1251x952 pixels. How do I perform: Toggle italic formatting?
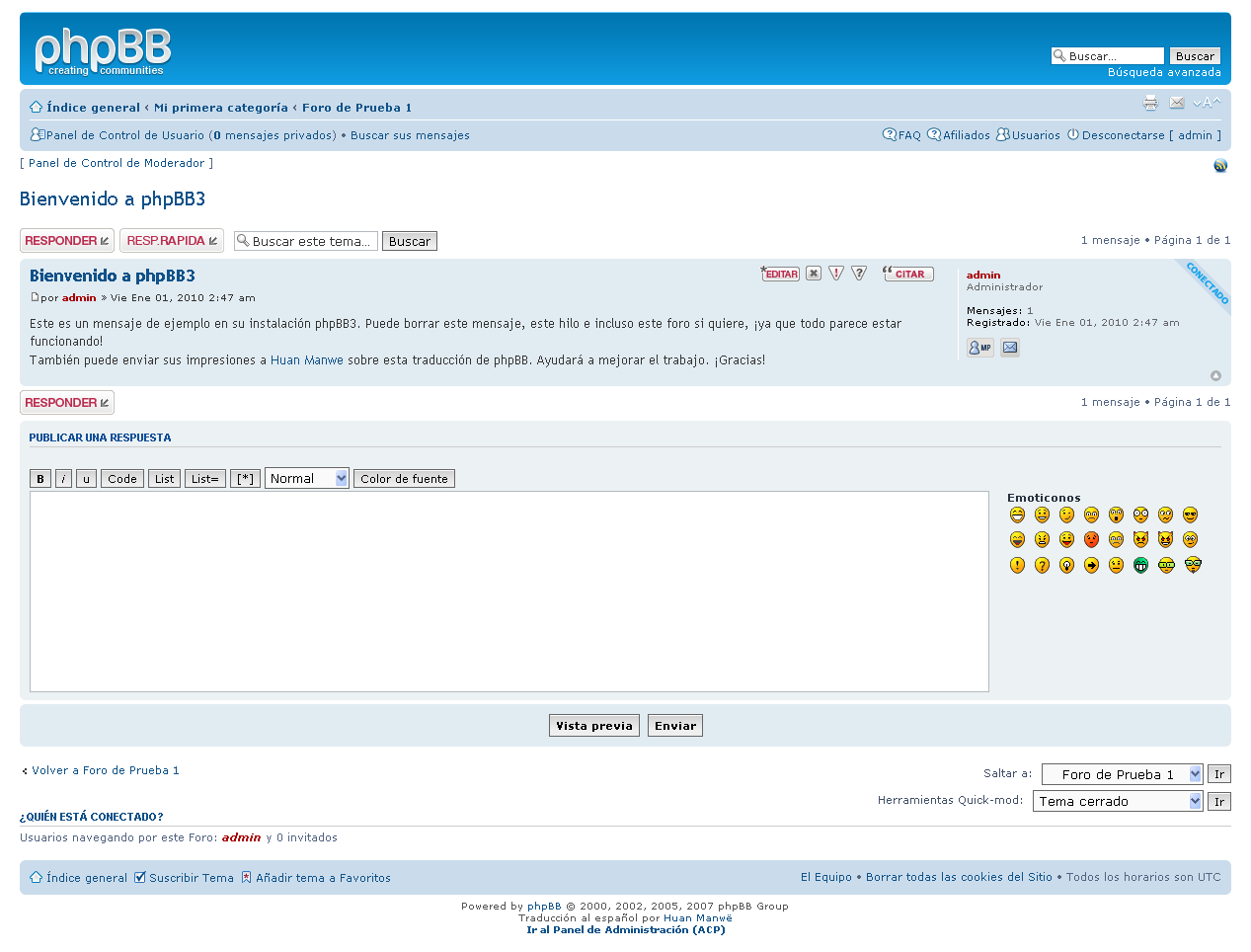63,478
